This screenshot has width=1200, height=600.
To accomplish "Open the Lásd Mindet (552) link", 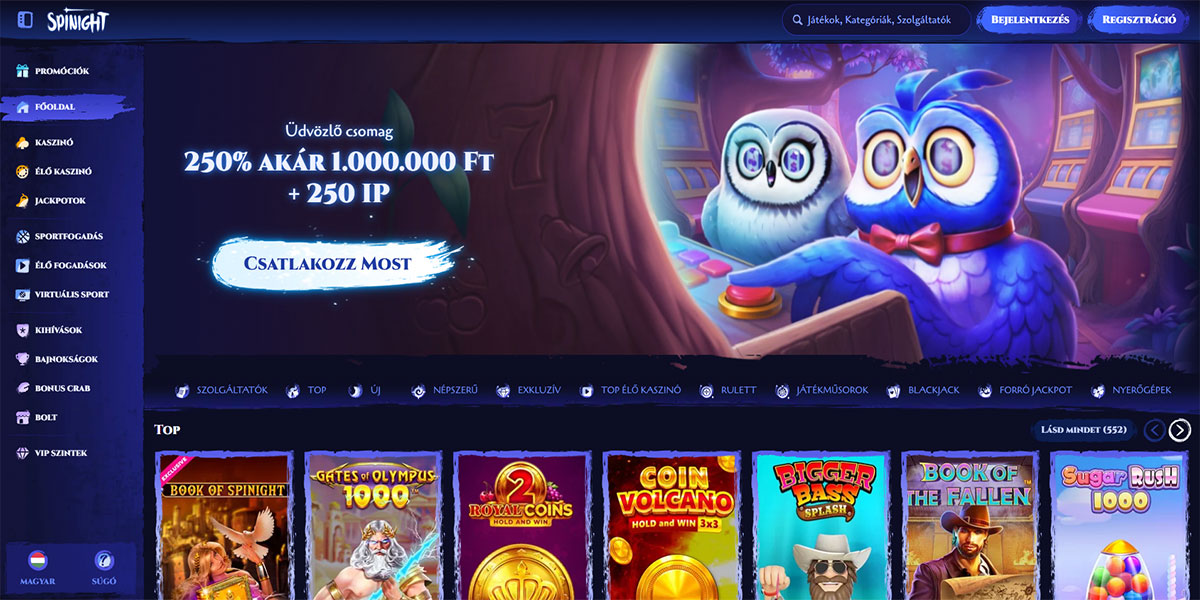I will tap(1083, 430).
